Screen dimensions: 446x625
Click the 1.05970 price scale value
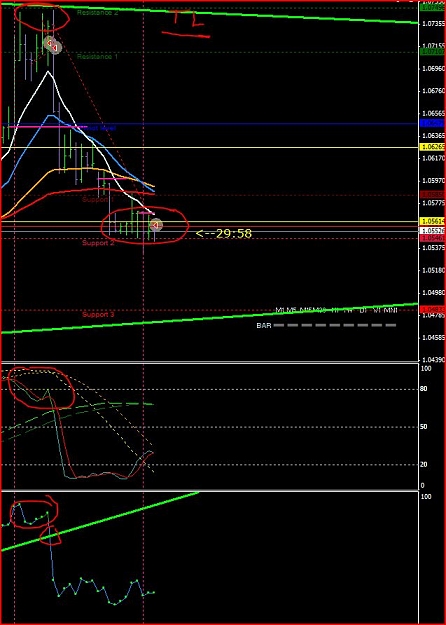[433, 181]
